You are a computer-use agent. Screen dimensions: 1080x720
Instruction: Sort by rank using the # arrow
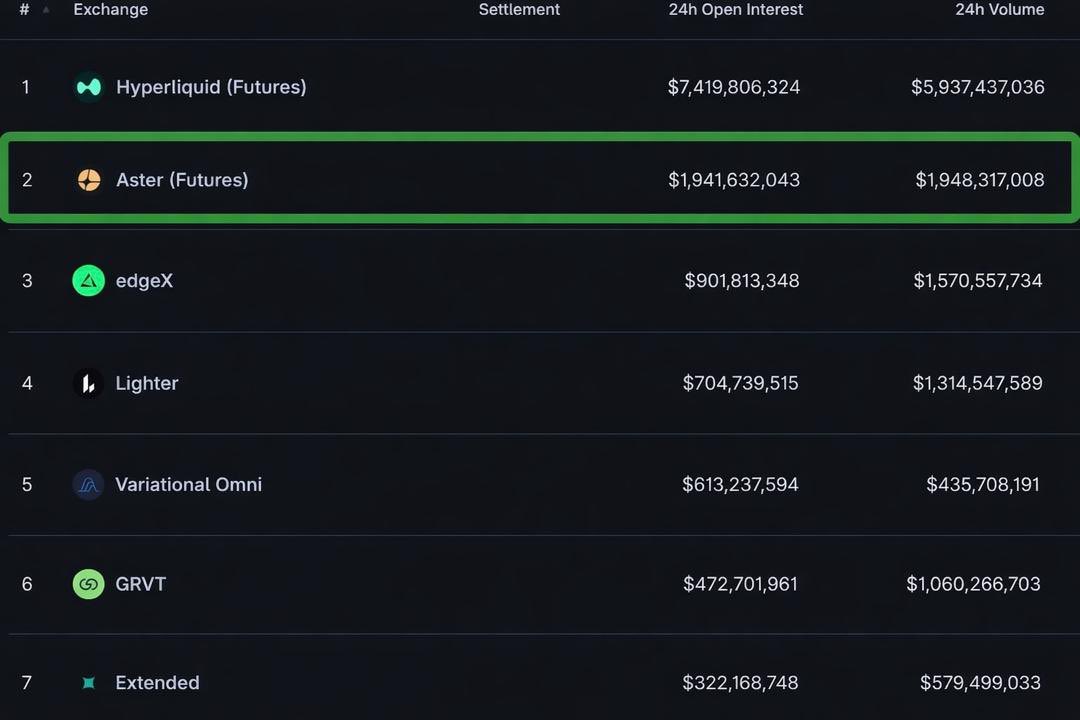(x=46, y=10)
